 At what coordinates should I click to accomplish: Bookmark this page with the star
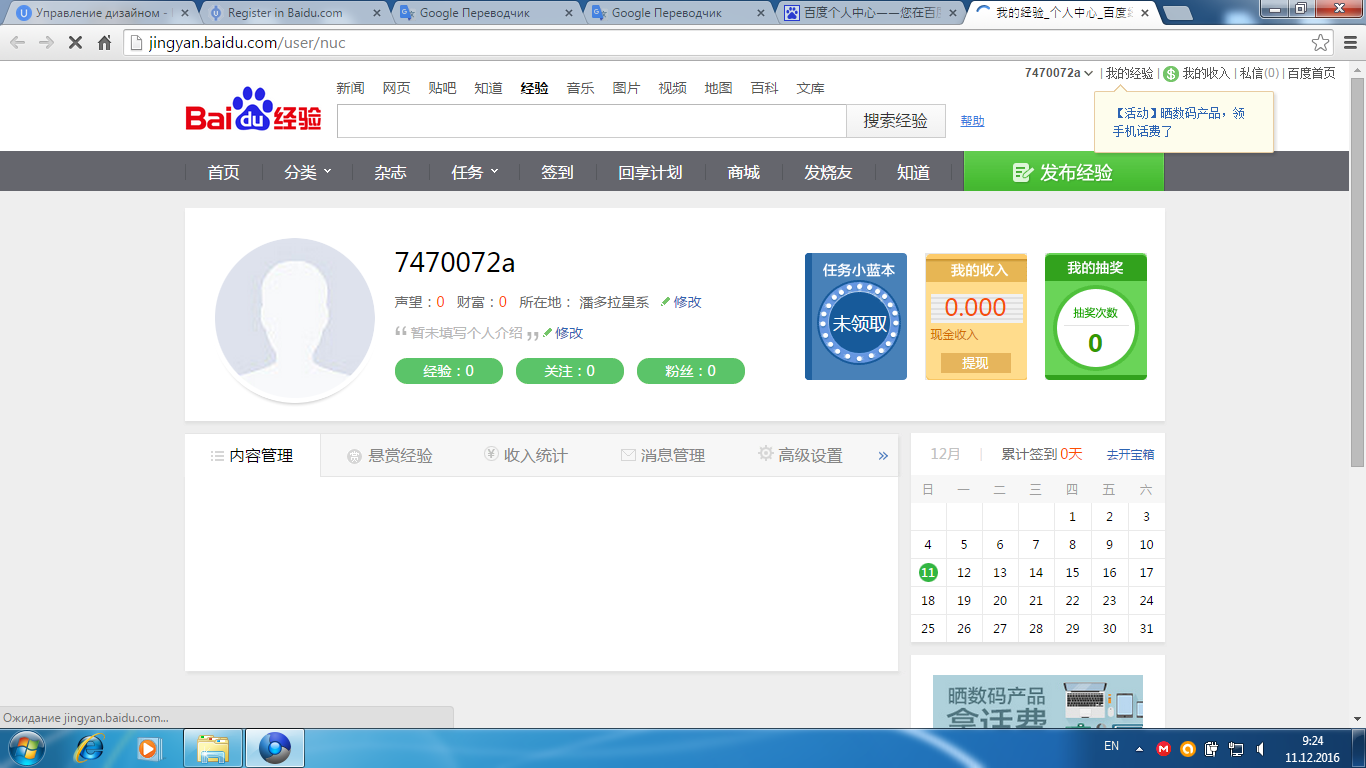click(1321, 43)
